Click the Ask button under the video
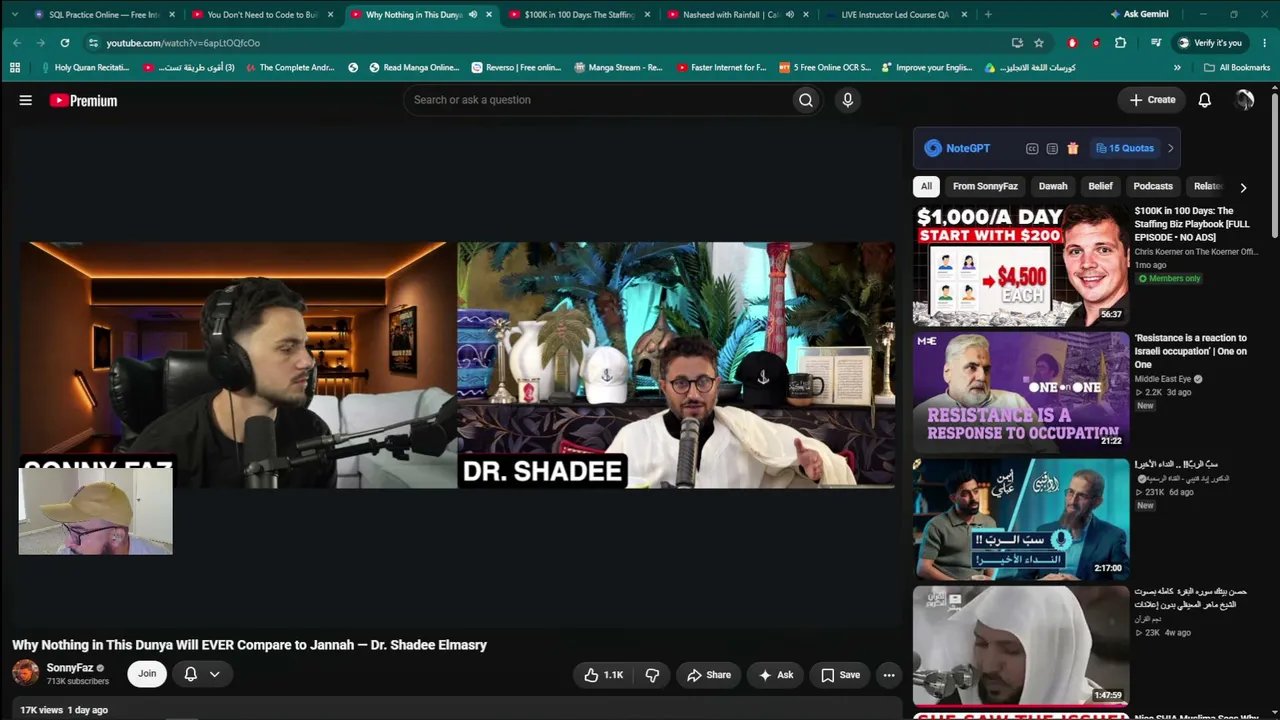Viewport: 1280px width, 720px height. coord(776,675)
